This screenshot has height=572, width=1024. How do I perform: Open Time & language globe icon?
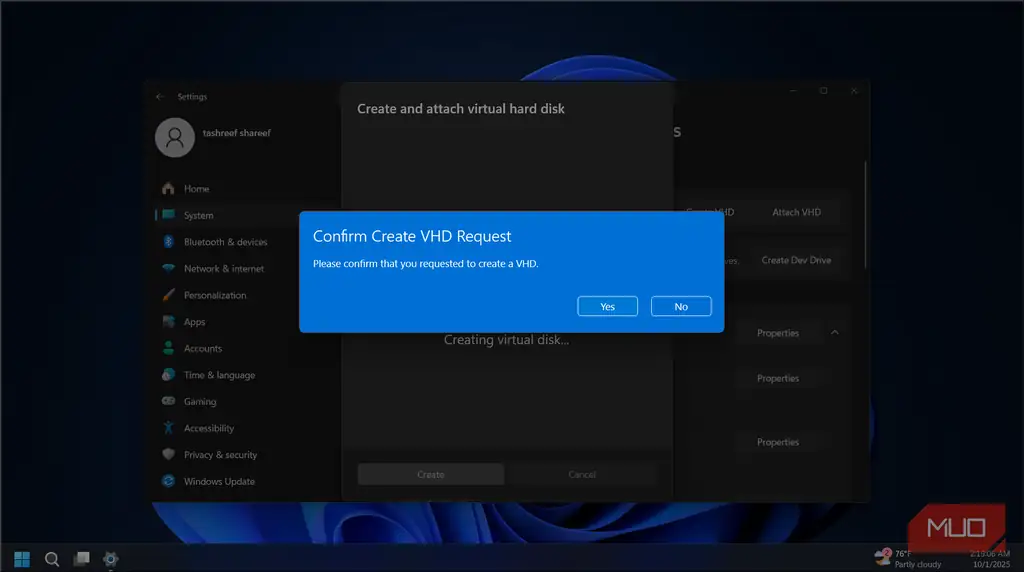pos(168,375)
